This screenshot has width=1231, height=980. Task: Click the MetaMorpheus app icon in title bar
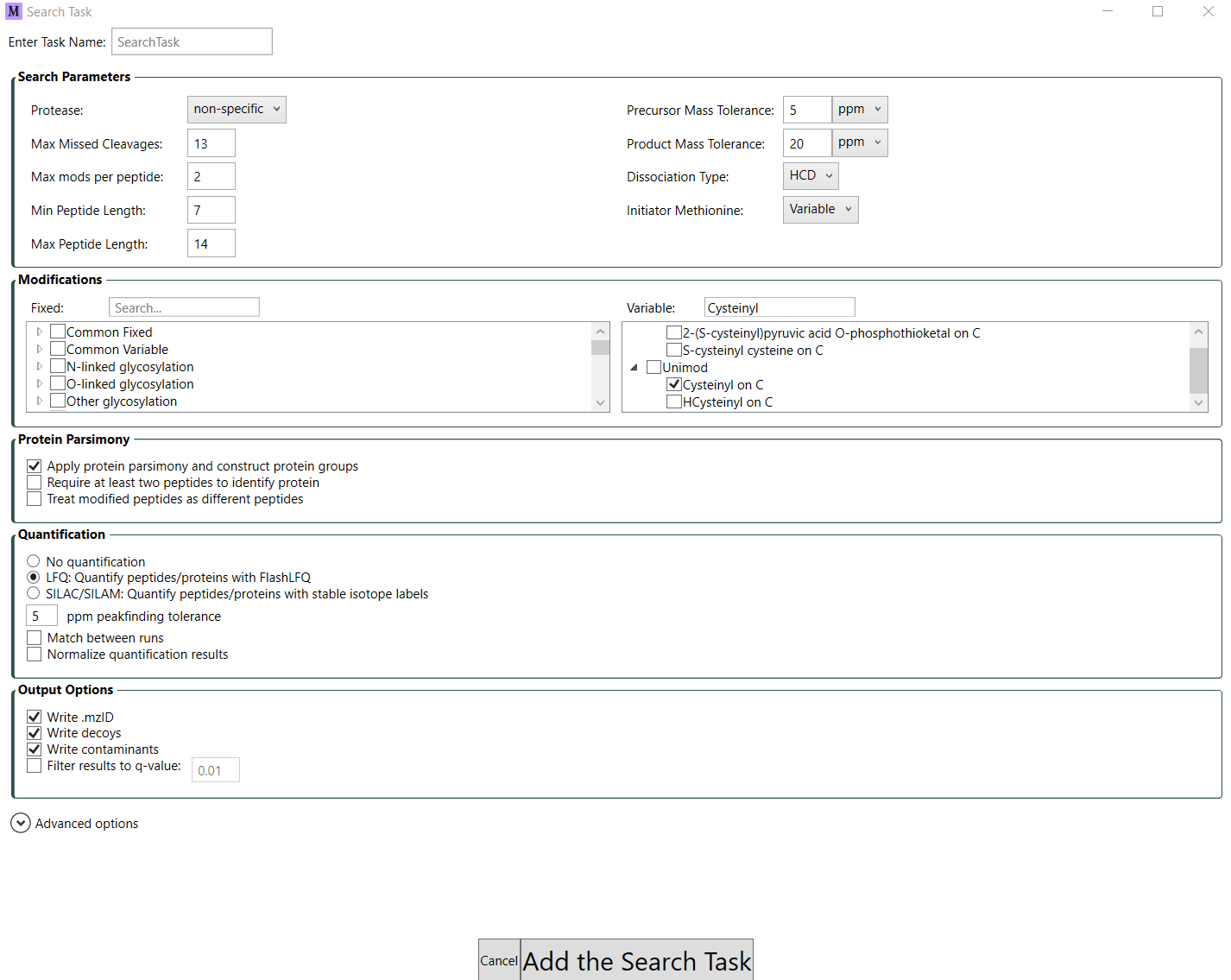[13, 11]
